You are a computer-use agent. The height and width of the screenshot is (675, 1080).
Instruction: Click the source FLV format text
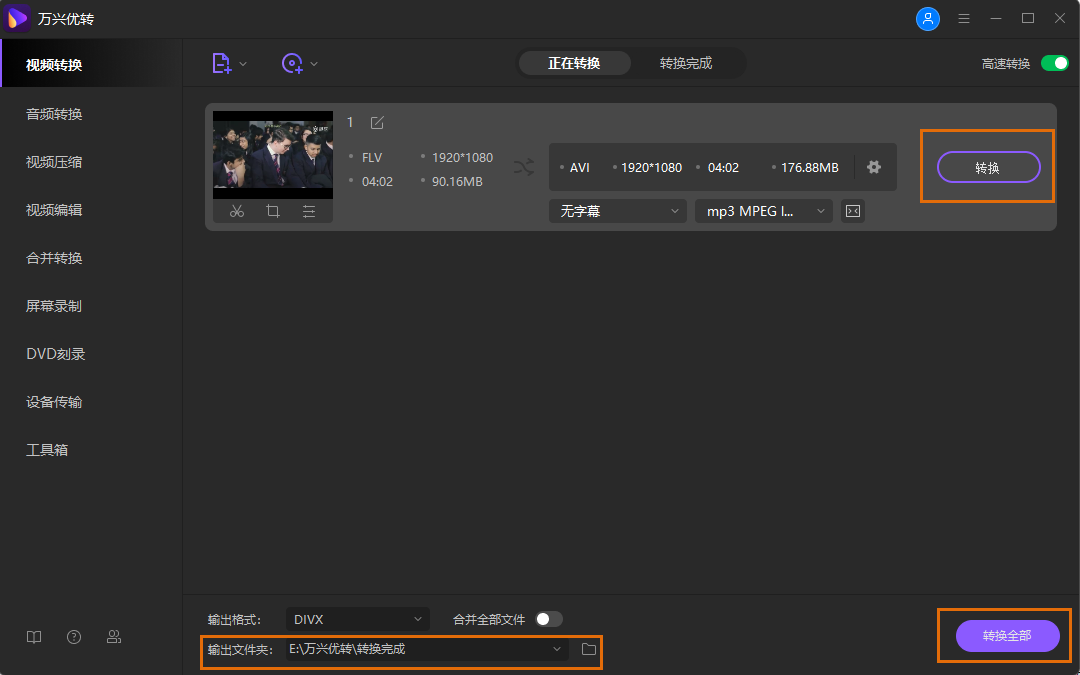372,158
